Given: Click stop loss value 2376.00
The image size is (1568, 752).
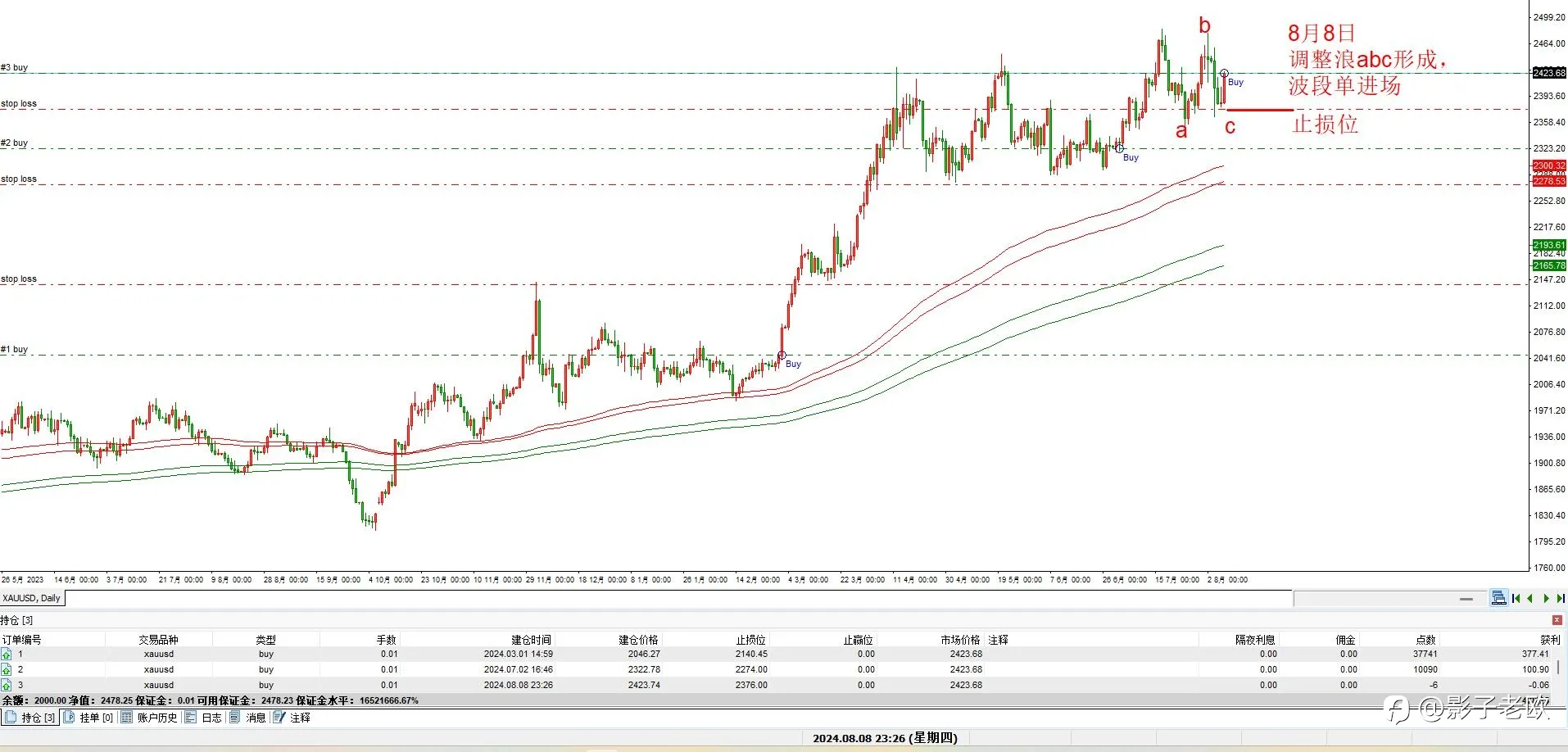Looking at the screenshot, I should pos(751,685).
